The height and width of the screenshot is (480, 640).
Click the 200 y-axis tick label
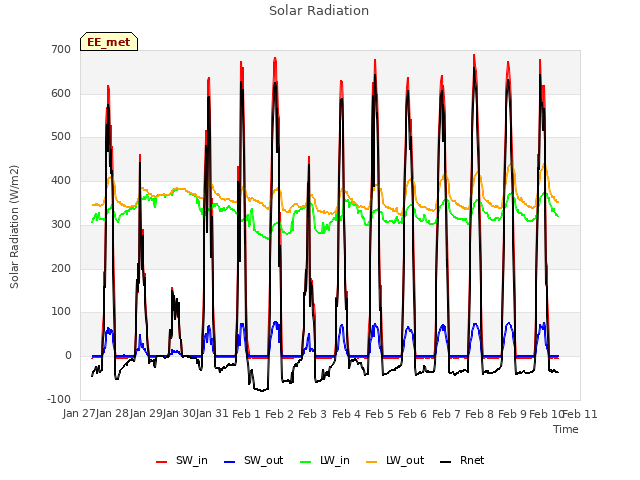click(x=61, y=268)
